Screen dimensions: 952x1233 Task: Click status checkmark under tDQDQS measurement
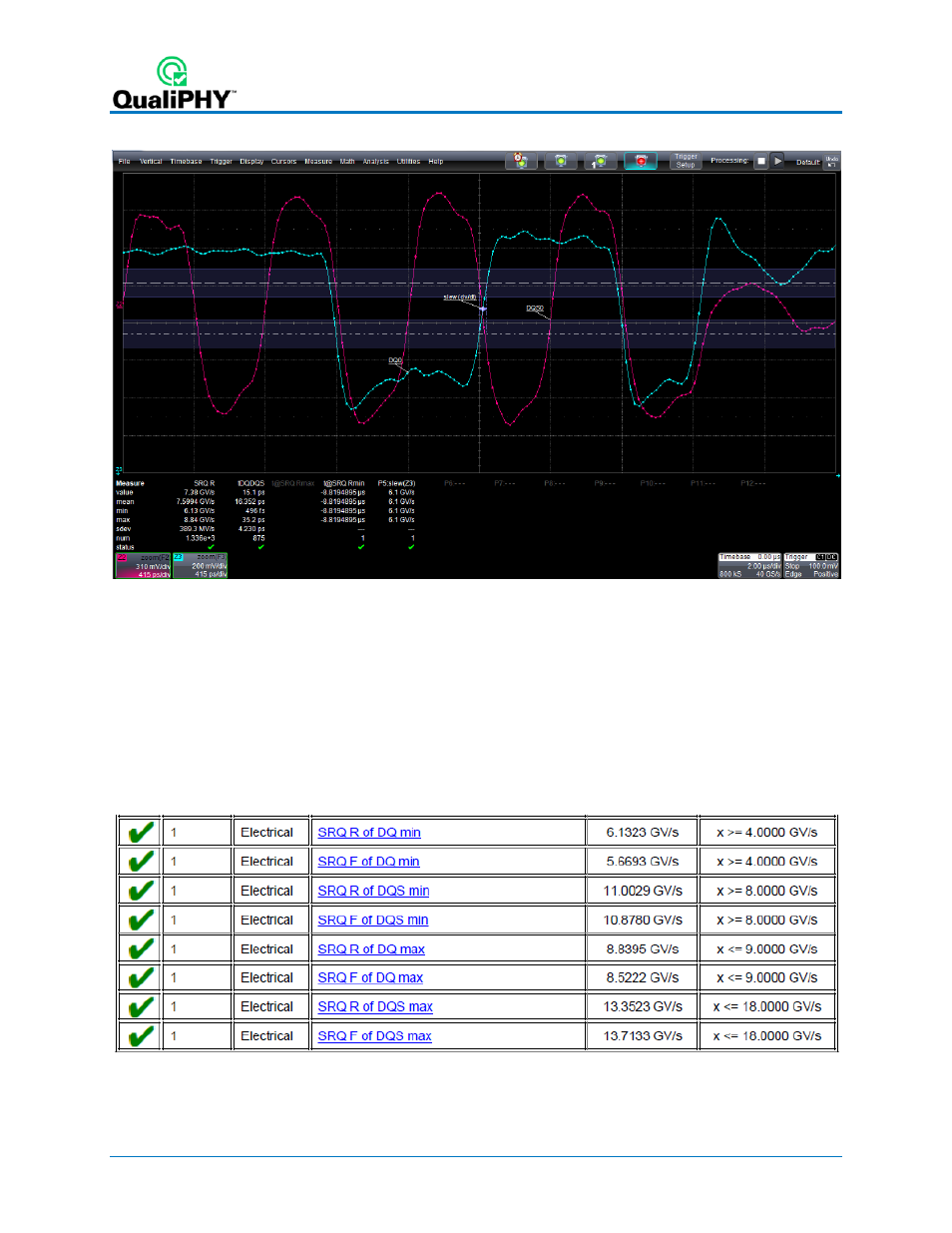coord(261,547)
